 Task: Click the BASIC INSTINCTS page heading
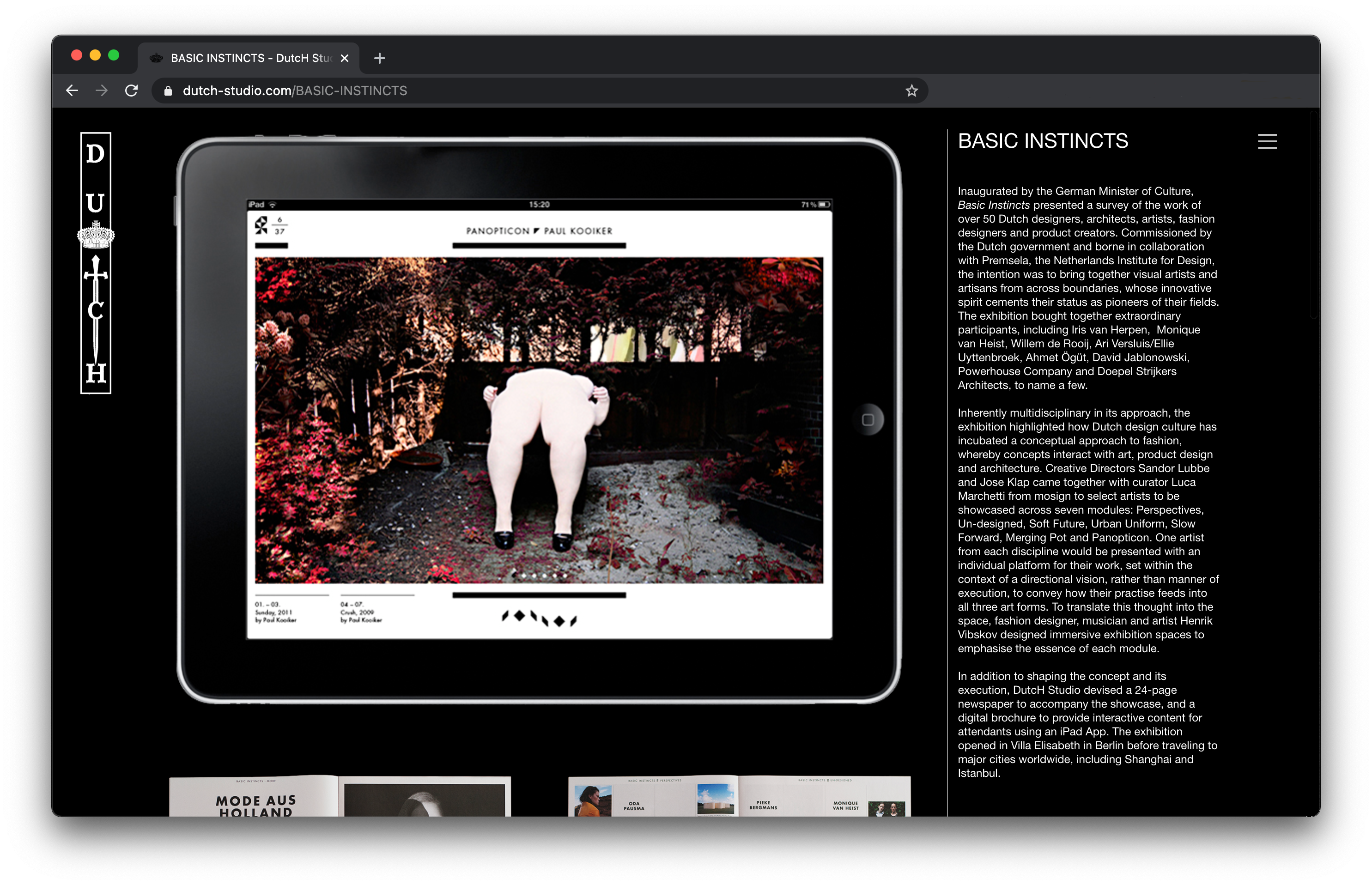(1043, 141)
